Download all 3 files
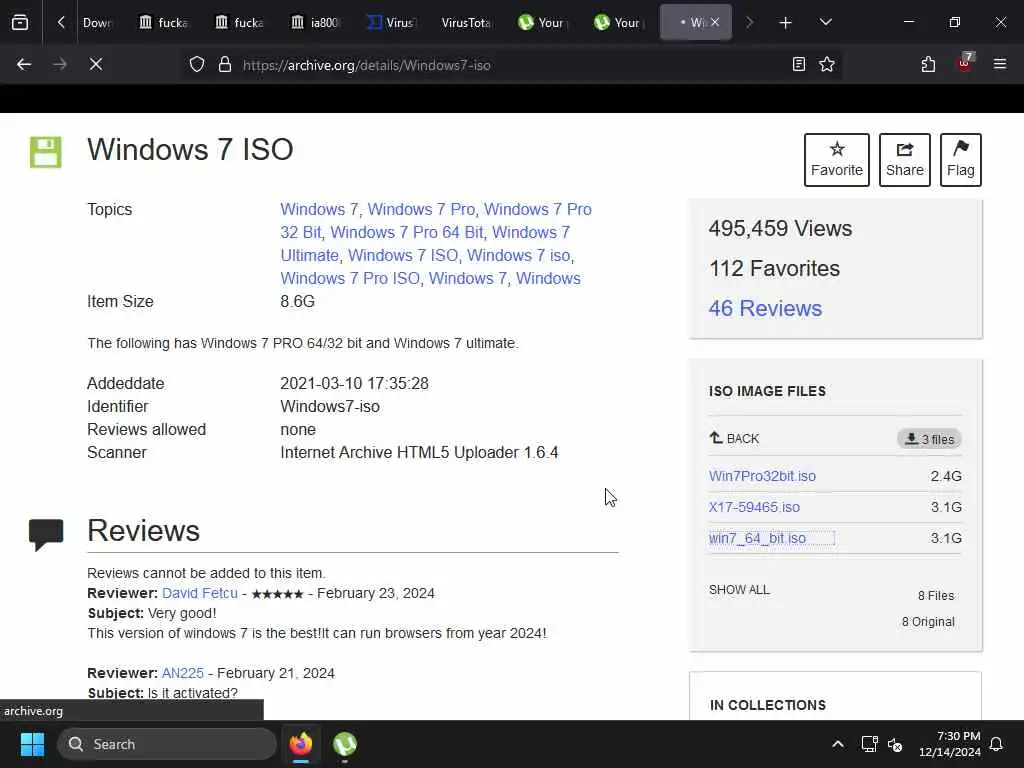 pyautogui.click(x=929, y=439)
